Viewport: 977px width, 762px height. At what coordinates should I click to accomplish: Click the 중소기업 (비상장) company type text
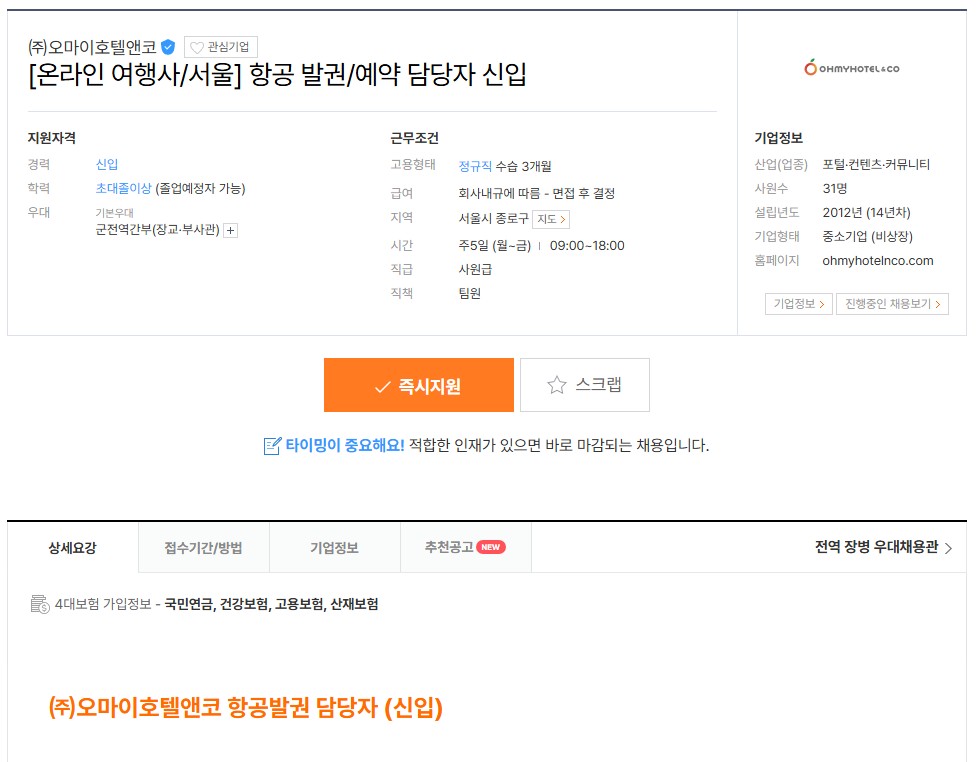tap(867, 237)
